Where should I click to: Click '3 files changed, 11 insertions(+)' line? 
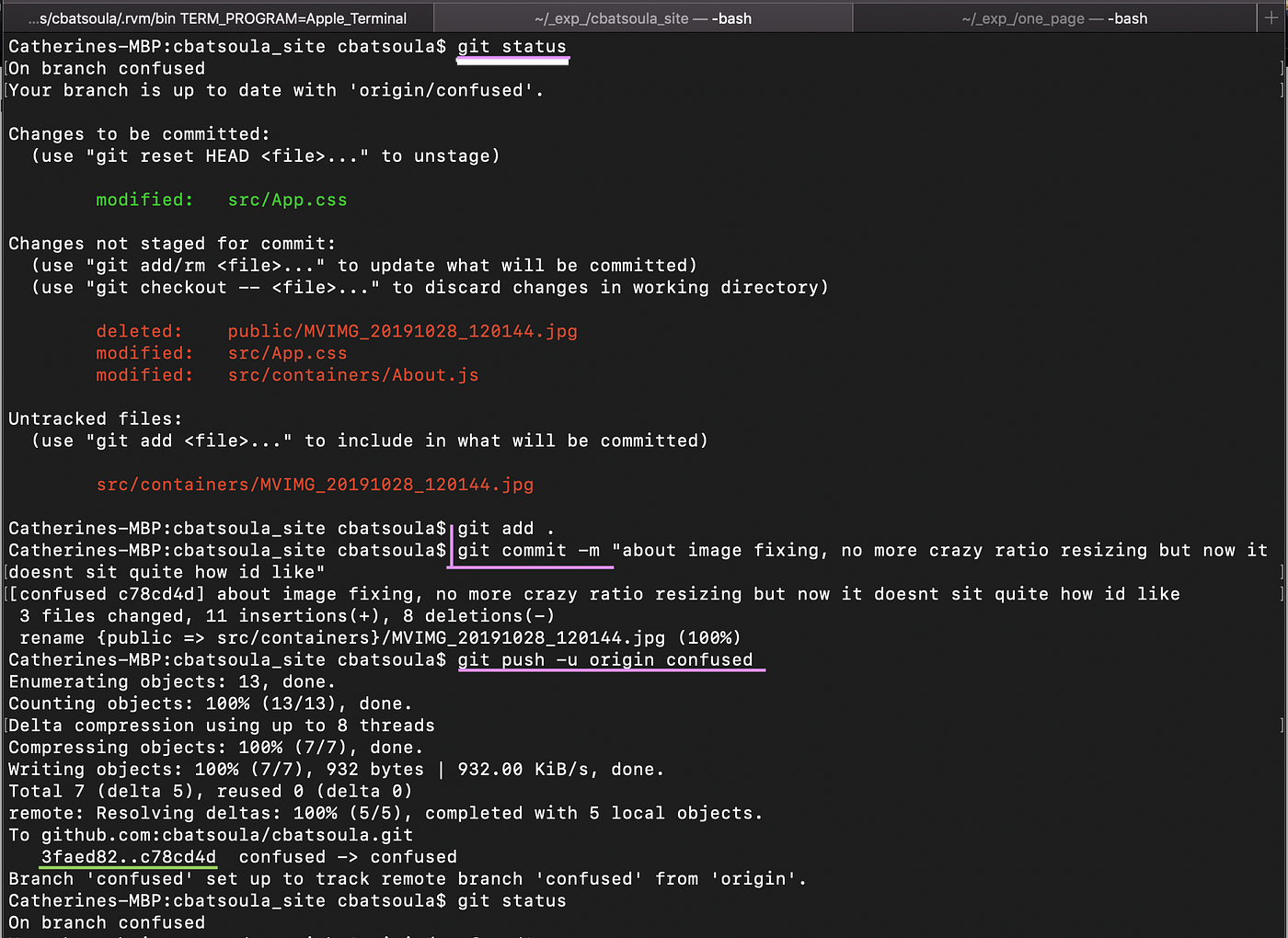tap(287, 616)
